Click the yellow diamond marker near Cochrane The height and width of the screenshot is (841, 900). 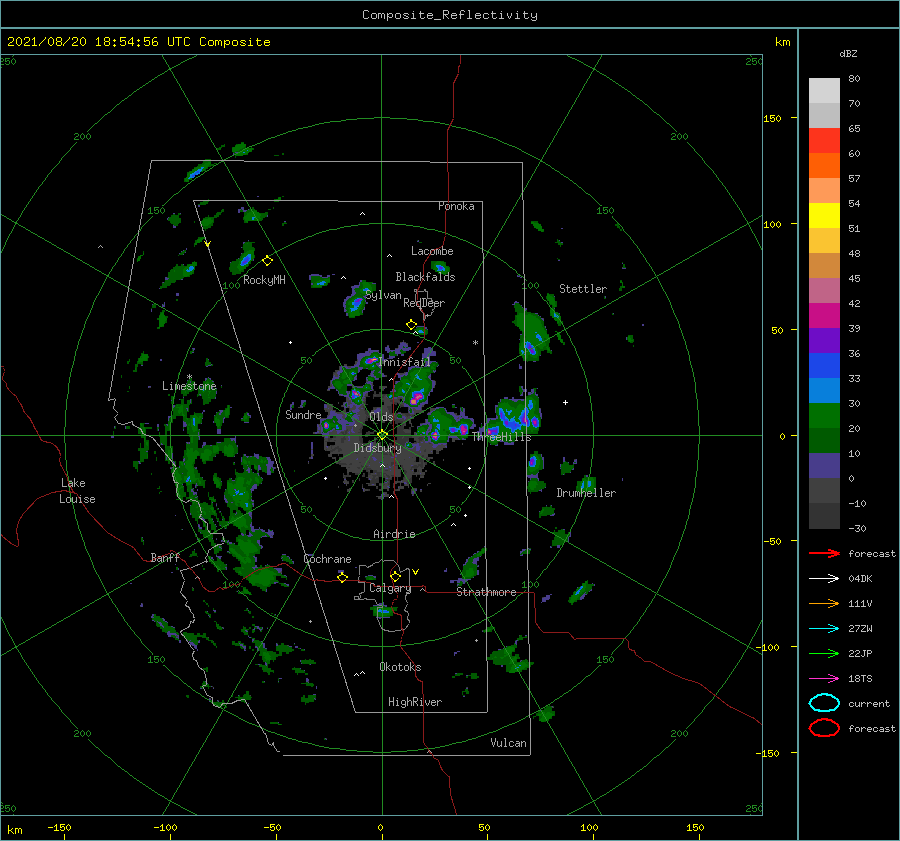(x=342, y=577)
